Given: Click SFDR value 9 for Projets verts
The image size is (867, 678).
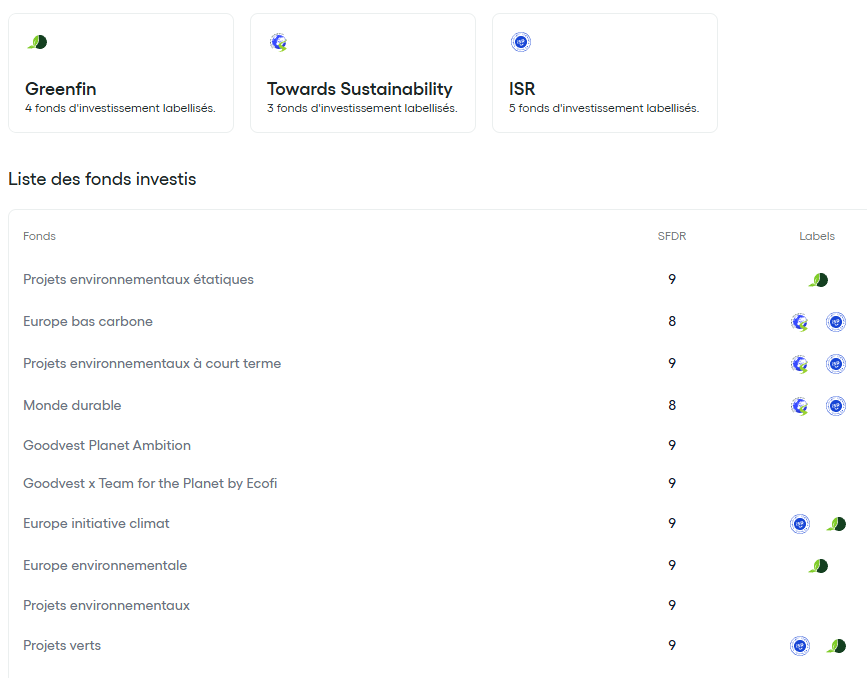Looking at the screenshot, I should point(672,645).
